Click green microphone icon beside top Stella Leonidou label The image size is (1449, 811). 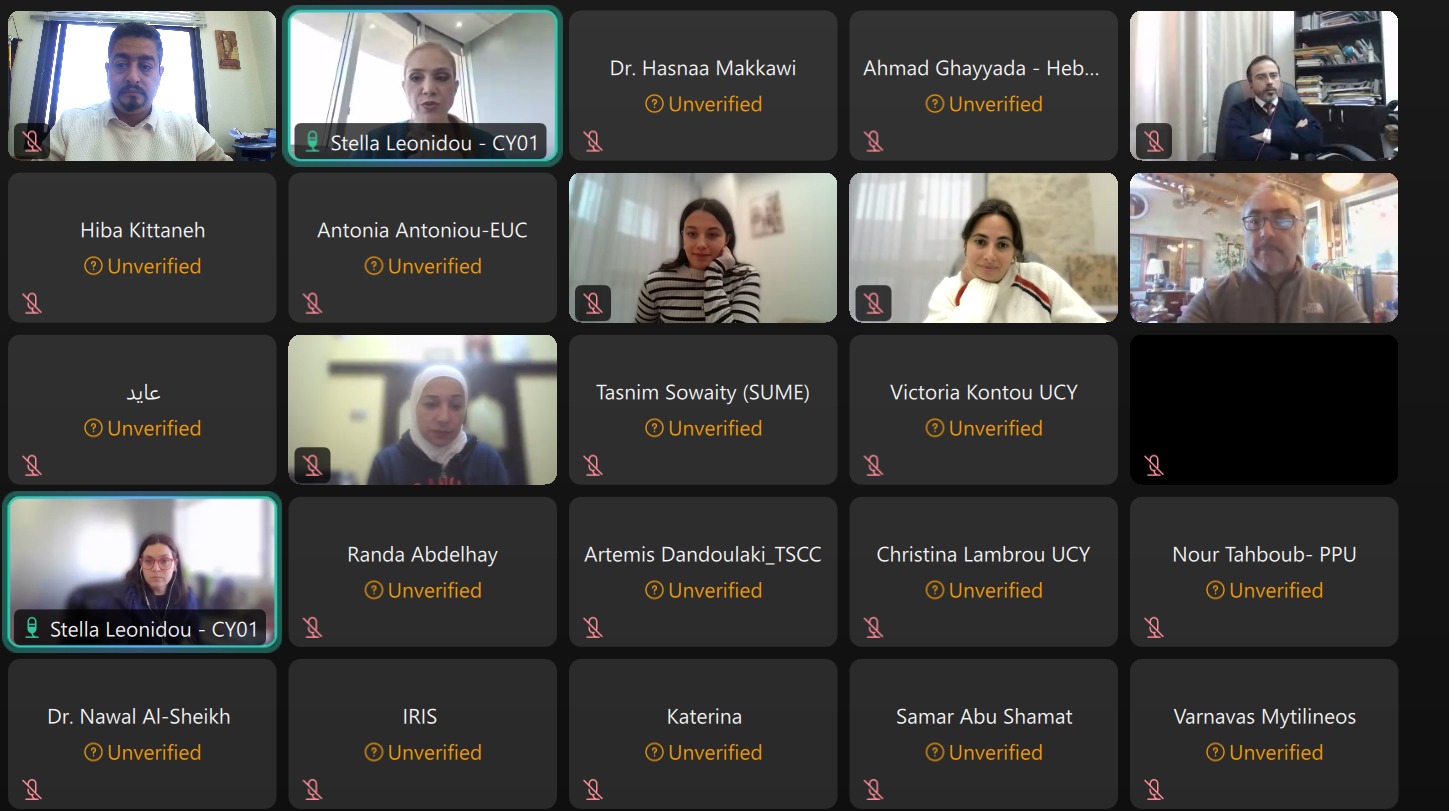click(x=312, y=142)
